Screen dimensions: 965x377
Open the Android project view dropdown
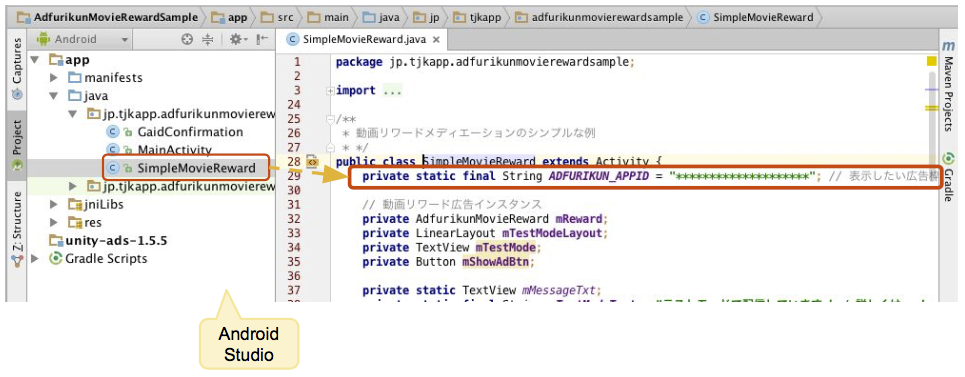[x=83, y=39]
